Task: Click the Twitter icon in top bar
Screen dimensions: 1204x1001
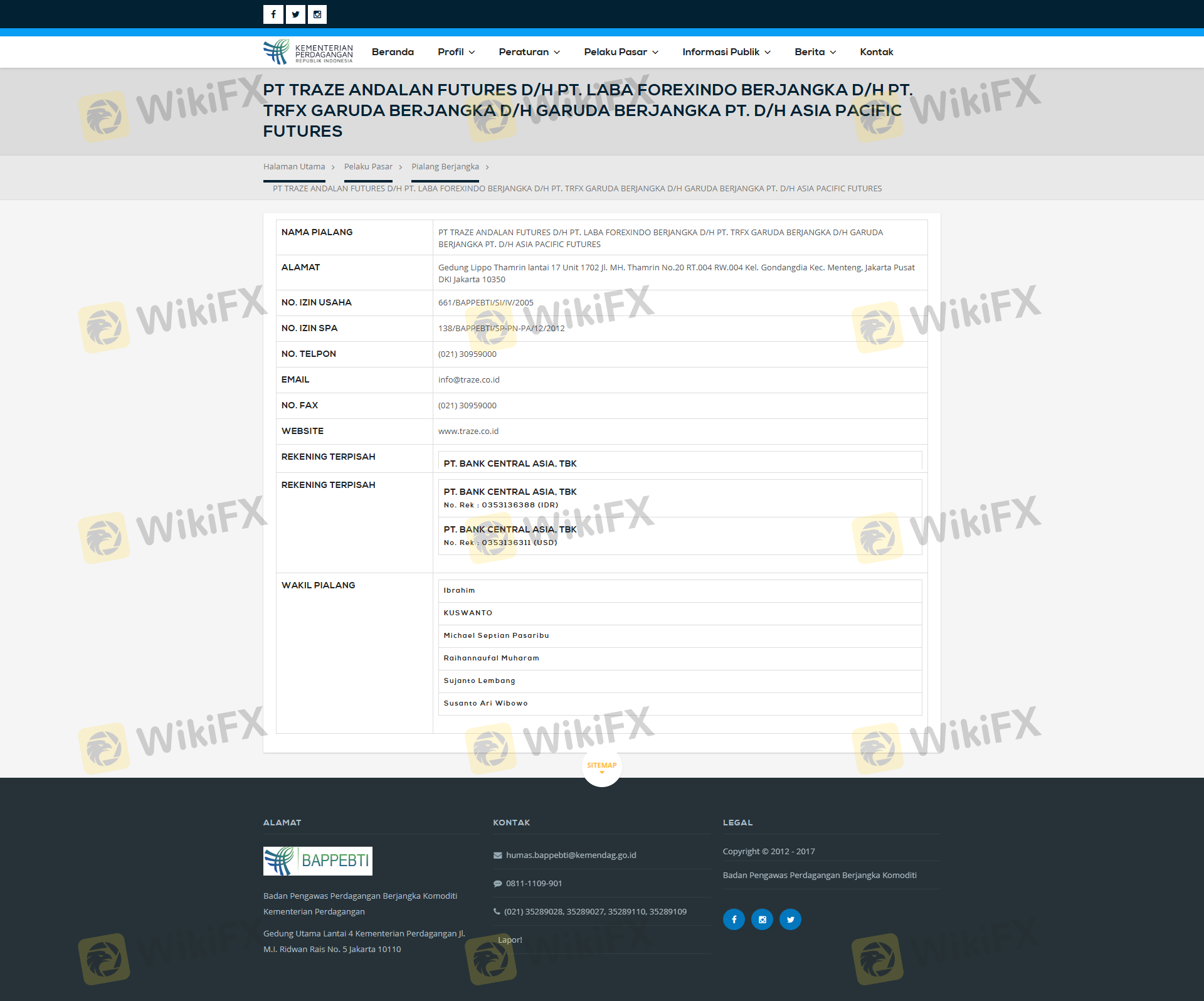Action: (x=295, y=14)
